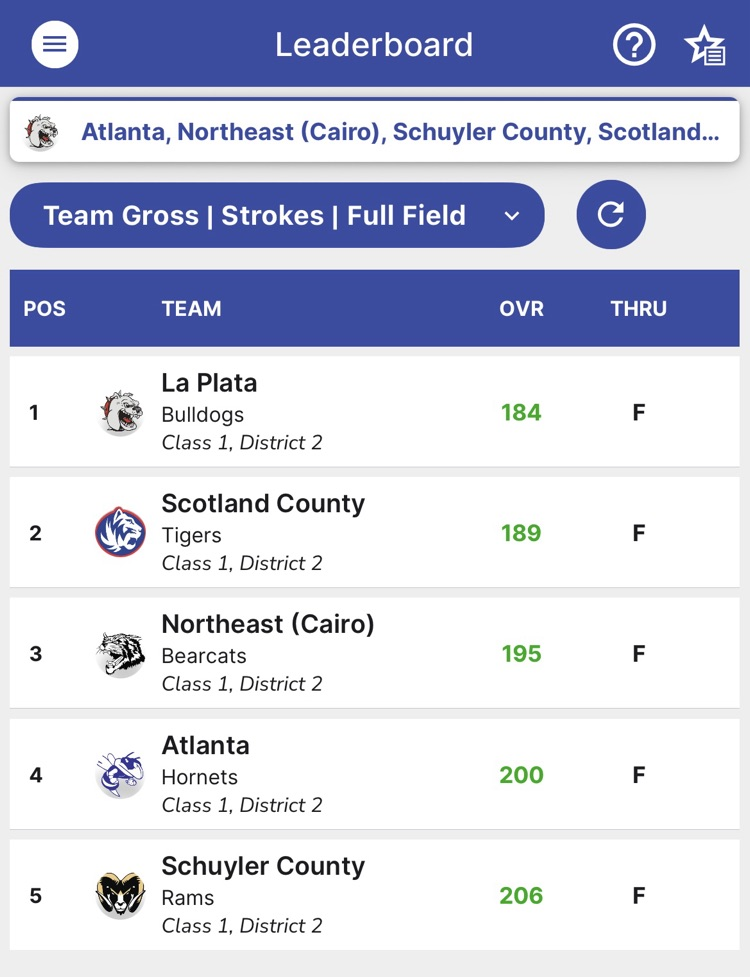Image resolution: width=750 pixels, height=977 pixels.
Task: Click the chevron arrow on leaderboard filter
Action: [512, 216]
